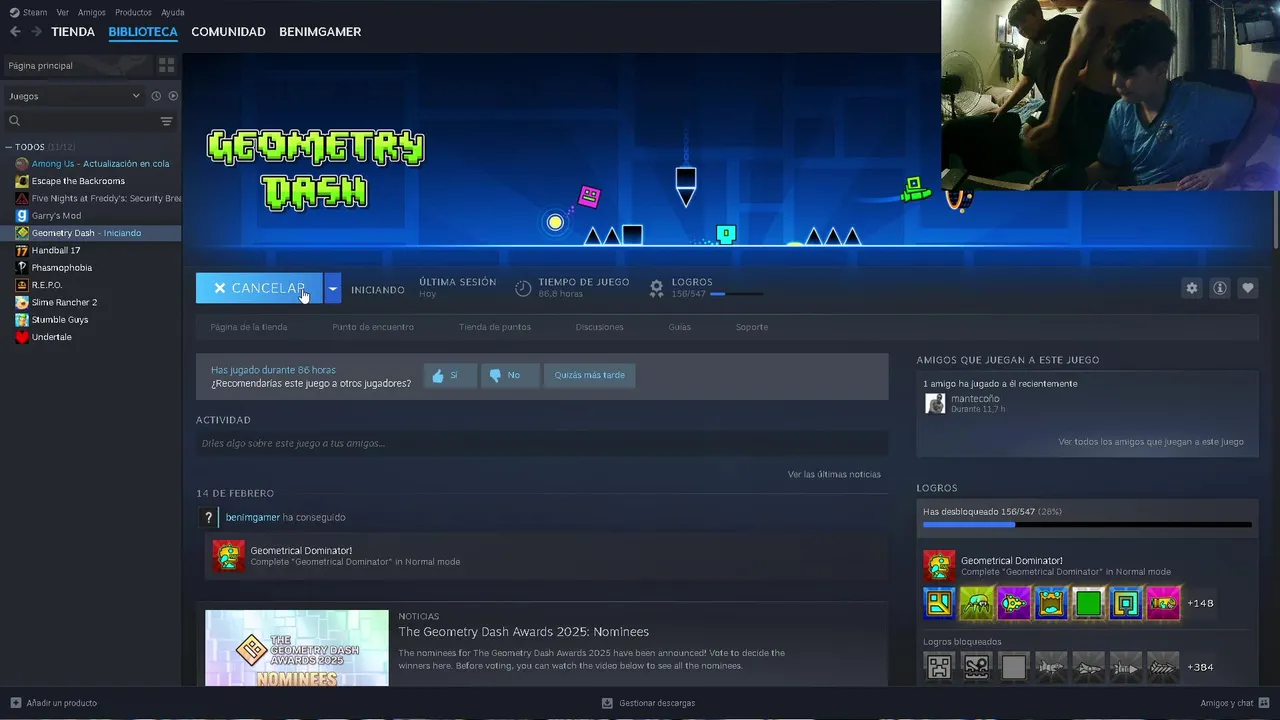Open the COMUNIDAD tab

pyautogui.click(x=228, y=32)
